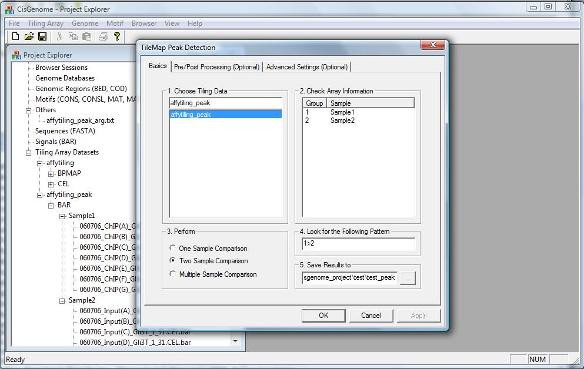Click the Cut scissors toolbar icon
584x369 pixels.
pos(59,36)
